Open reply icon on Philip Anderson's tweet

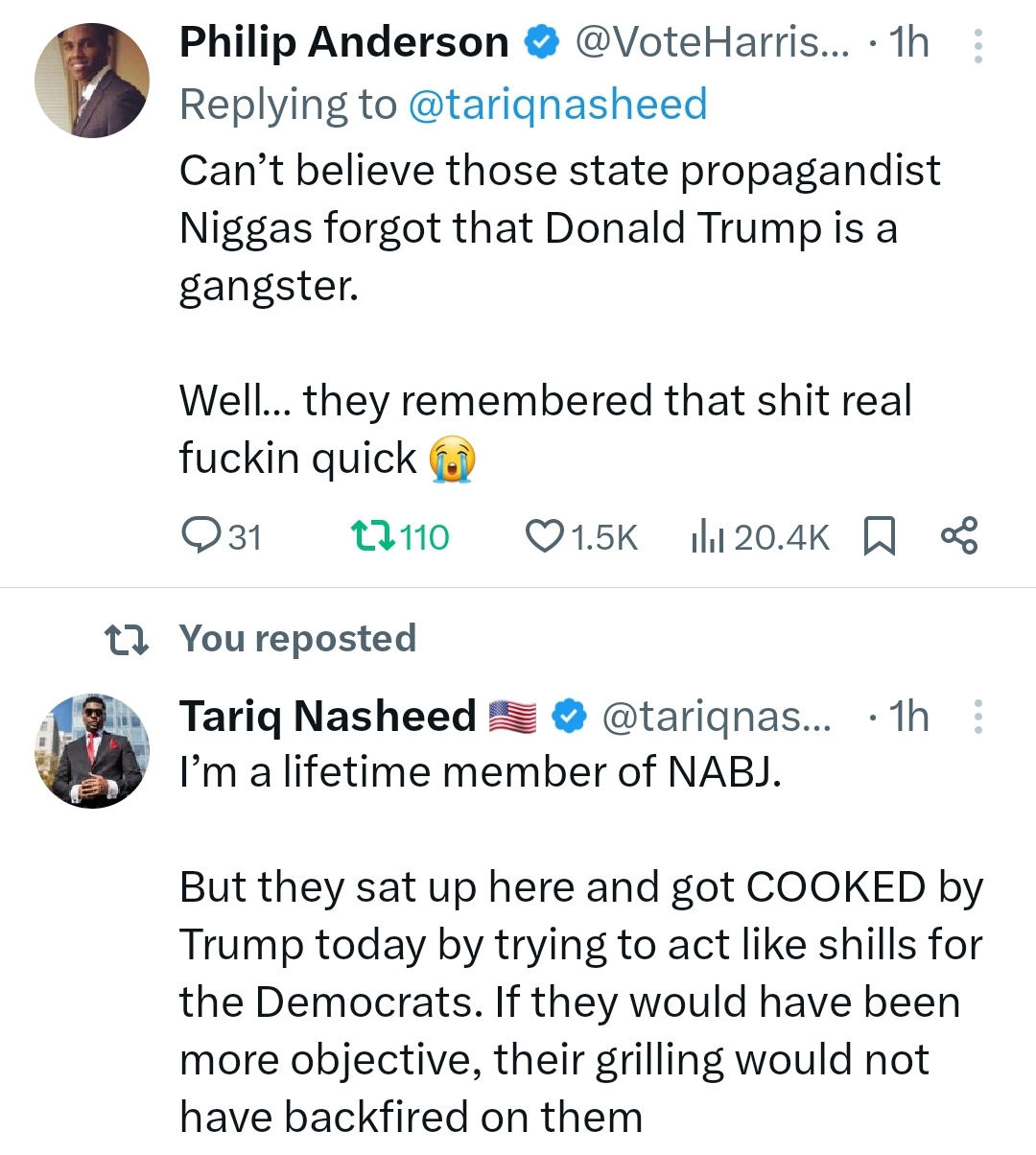(x=201, y=536)
